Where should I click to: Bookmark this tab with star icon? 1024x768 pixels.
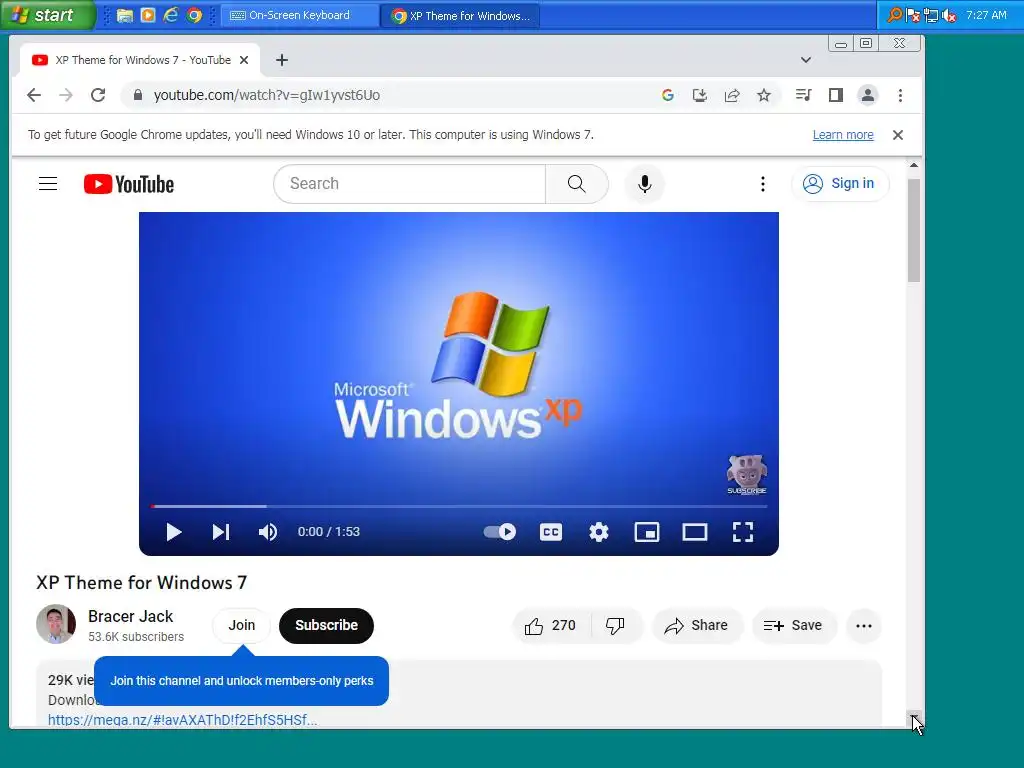pos(763,95)
